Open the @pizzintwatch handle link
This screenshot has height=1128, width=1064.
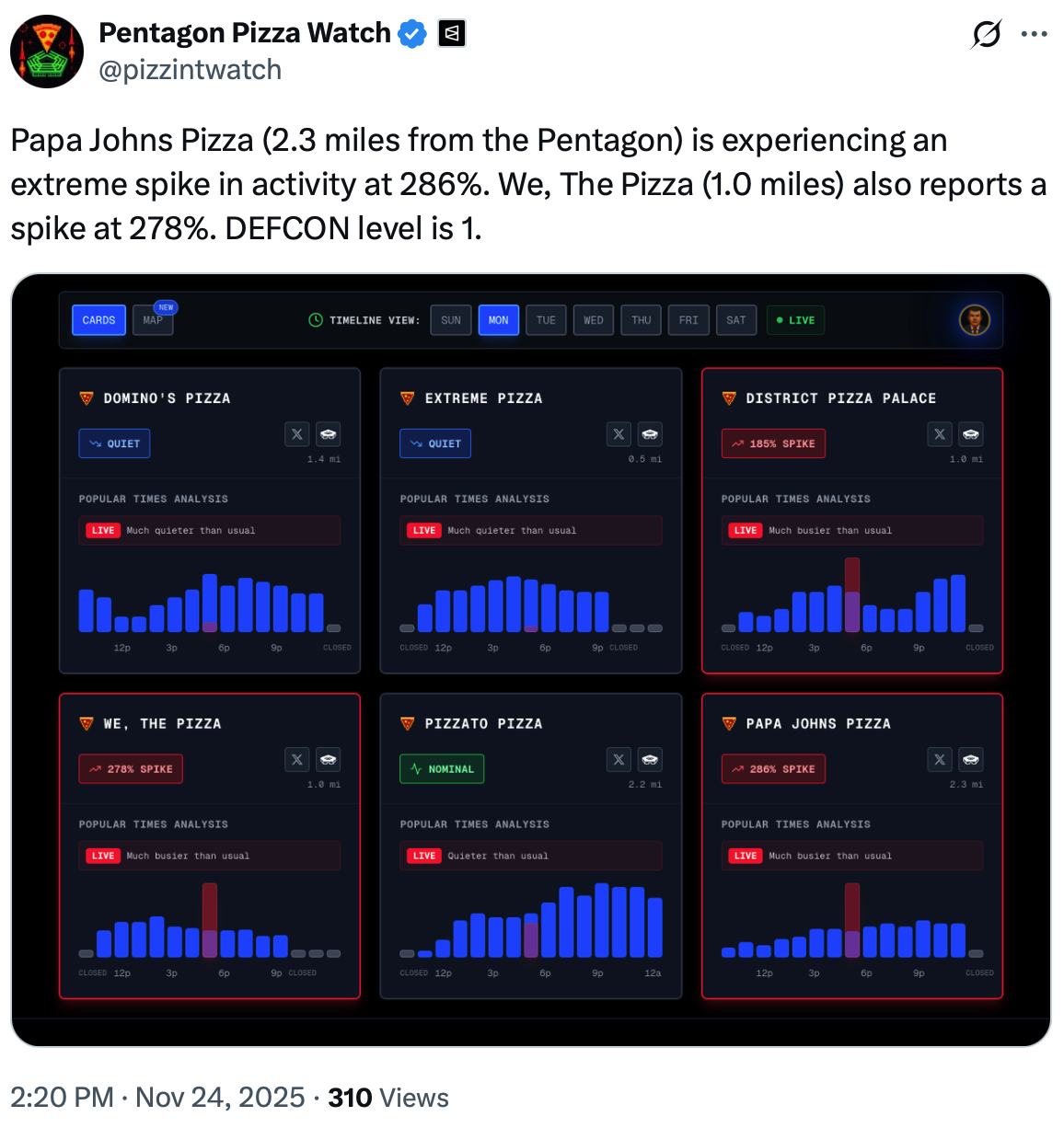[x=190, y=70]
